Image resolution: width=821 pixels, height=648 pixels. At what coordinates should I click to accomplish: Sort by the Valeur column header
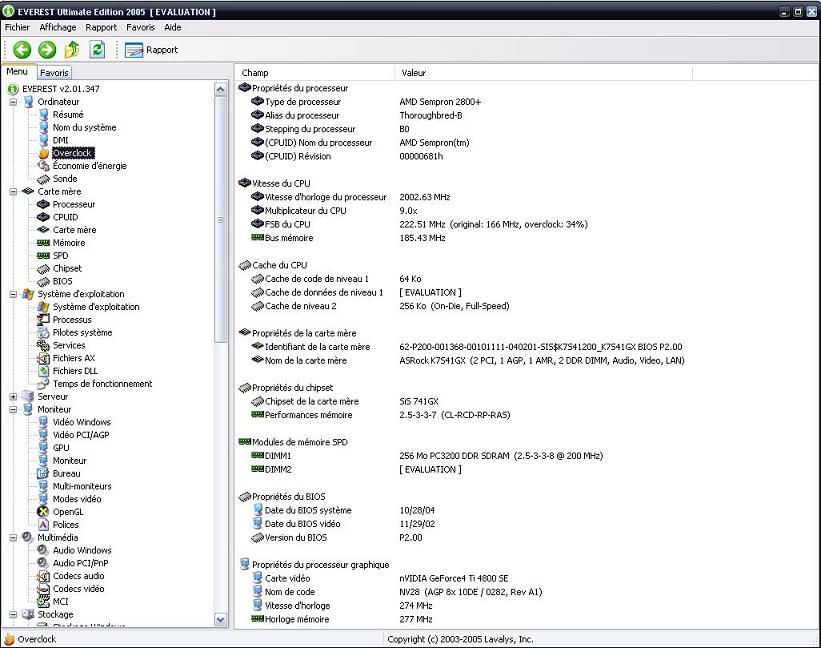543,73
